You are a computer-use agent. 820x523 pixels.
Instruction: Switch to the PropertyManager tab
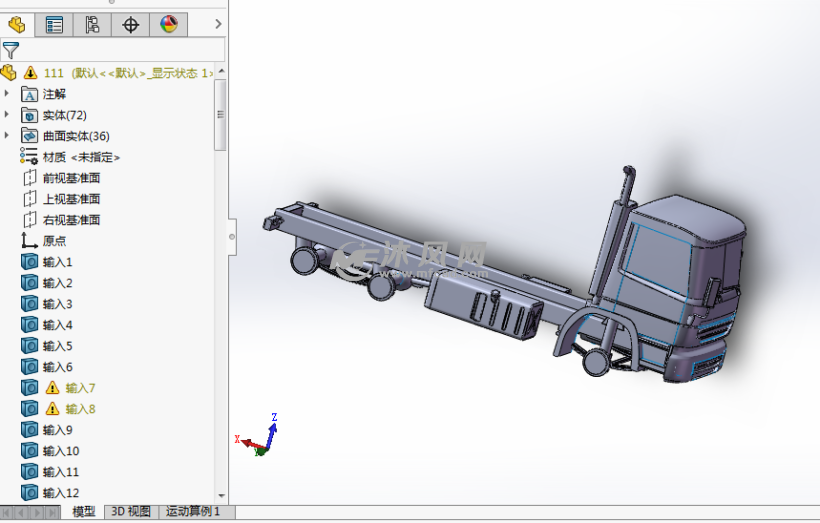point(54,25)
